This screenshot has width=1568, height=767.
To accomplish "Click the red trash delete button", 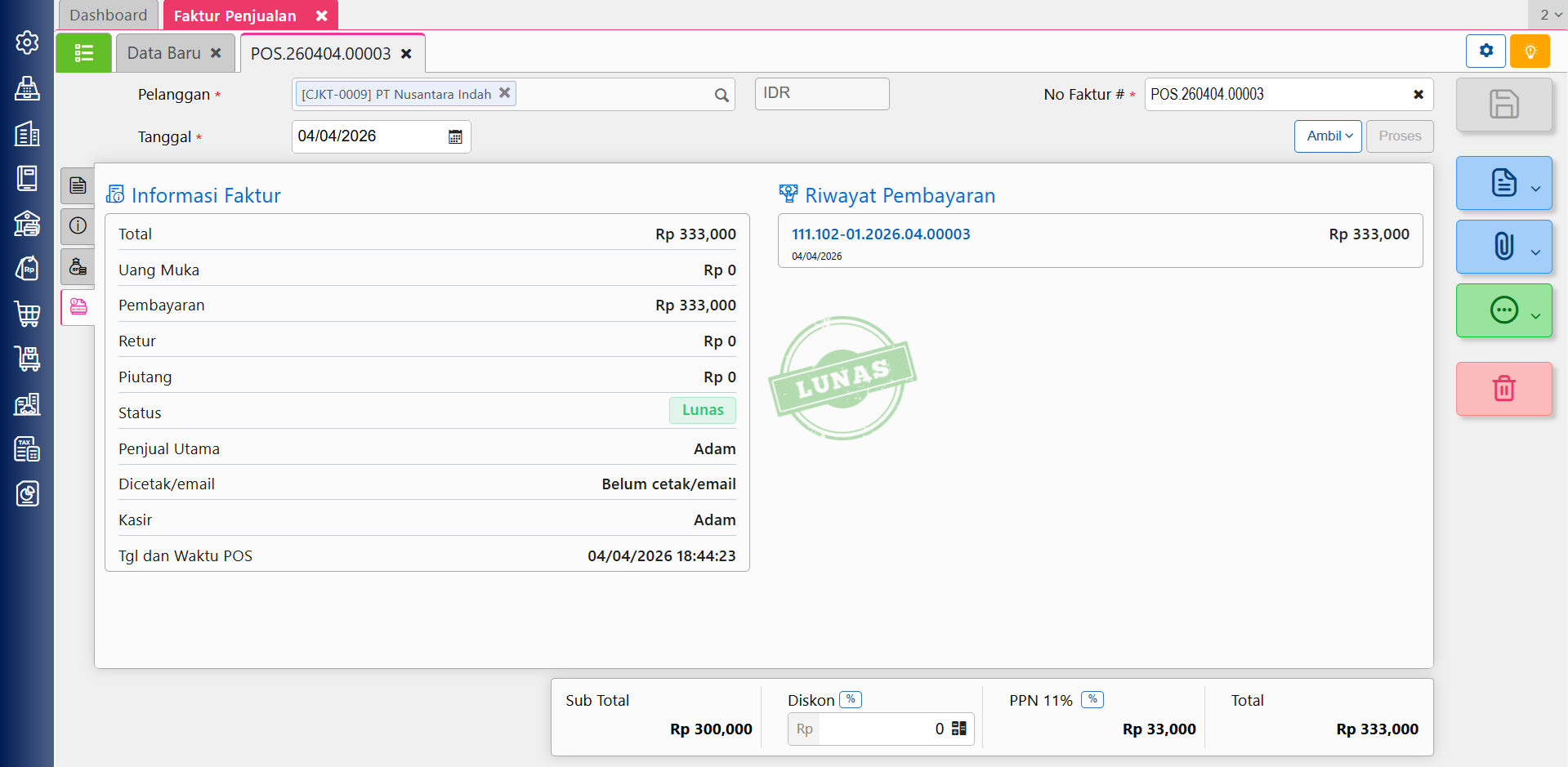I will pyautogui.click(x=1503, y=389).
